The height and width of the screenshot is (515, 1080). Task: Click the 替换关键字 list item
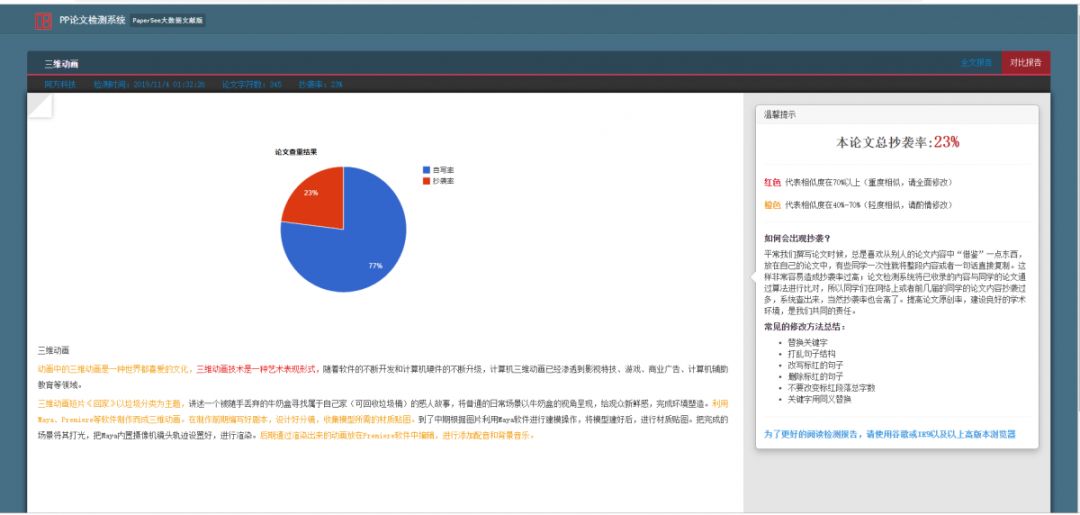click(x=807, y=342)
